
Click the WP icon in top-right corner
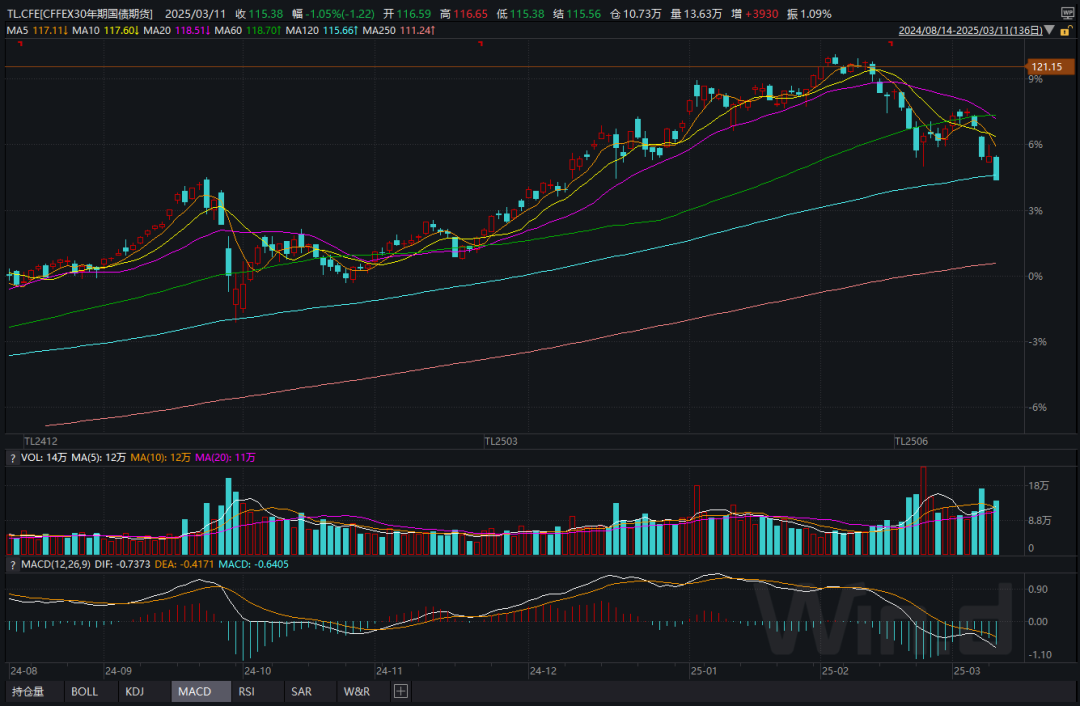point(1066,13)
